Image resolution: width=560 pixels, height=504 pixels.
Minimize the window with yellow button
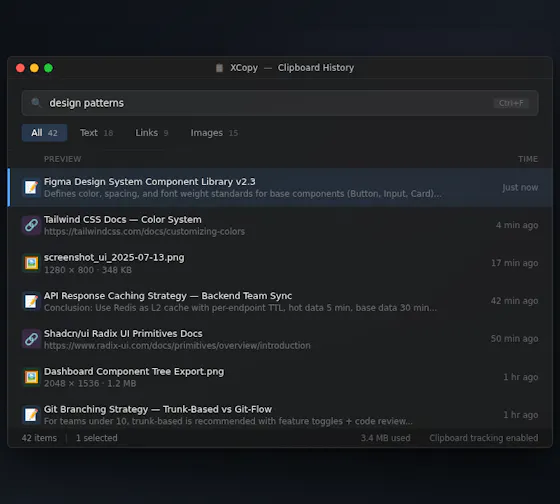pyautogui.click(x=34, y=68)
